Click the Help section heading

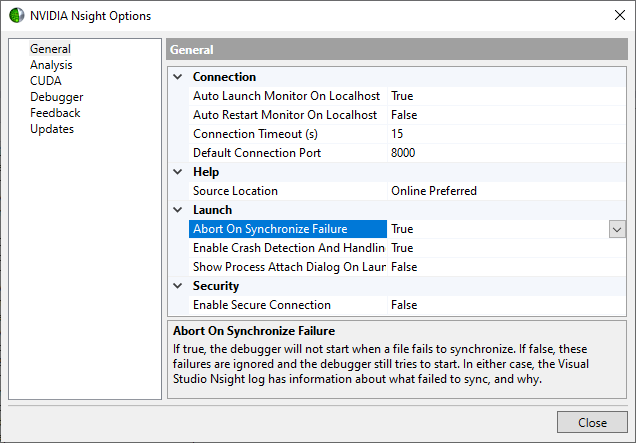(206, 172)
